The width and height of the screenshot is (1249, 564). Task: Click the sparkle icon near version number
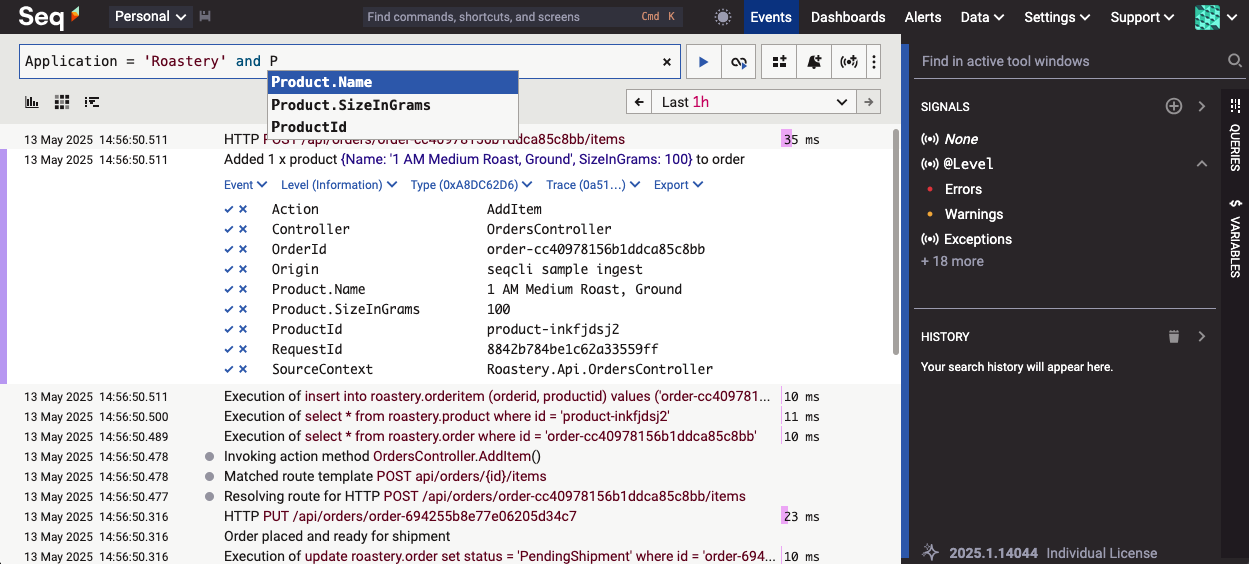pos(931,552)
